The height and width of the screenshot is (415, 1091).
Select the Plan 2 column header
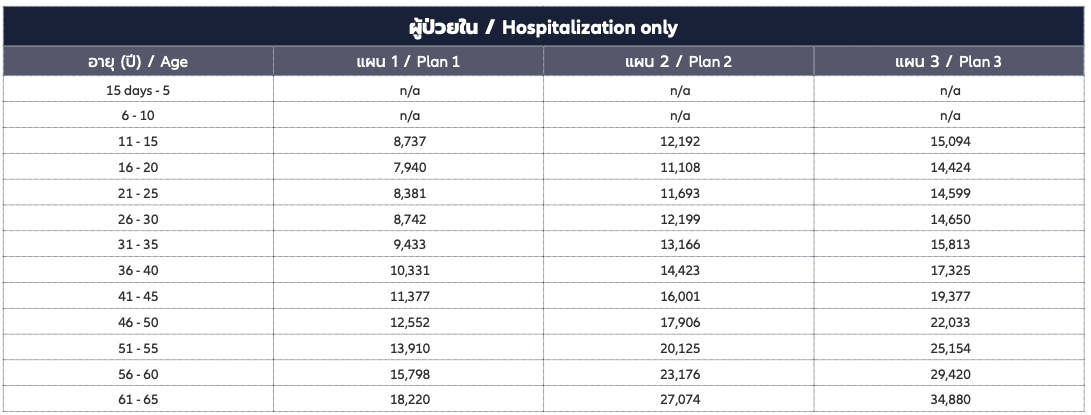tap(678, 61)
